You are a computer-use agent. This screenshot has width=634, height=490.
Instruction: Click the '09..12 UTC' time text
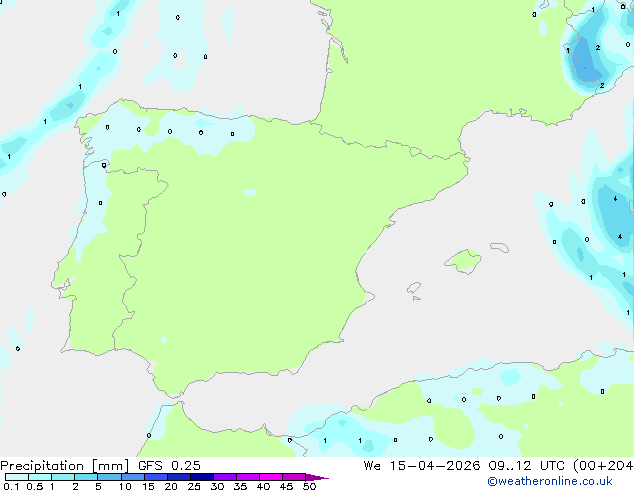click(x=526, y=466)
